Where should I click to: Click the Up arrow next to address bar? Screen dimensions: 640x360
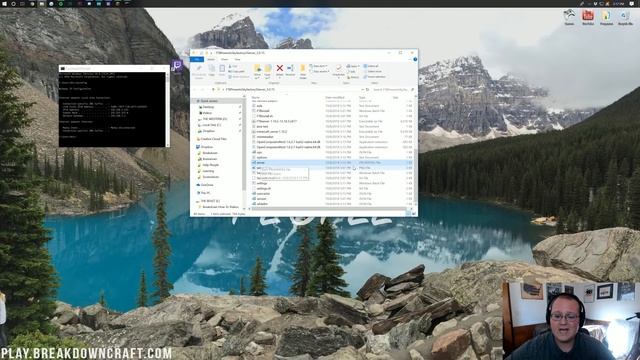click(x=213, y=89)
